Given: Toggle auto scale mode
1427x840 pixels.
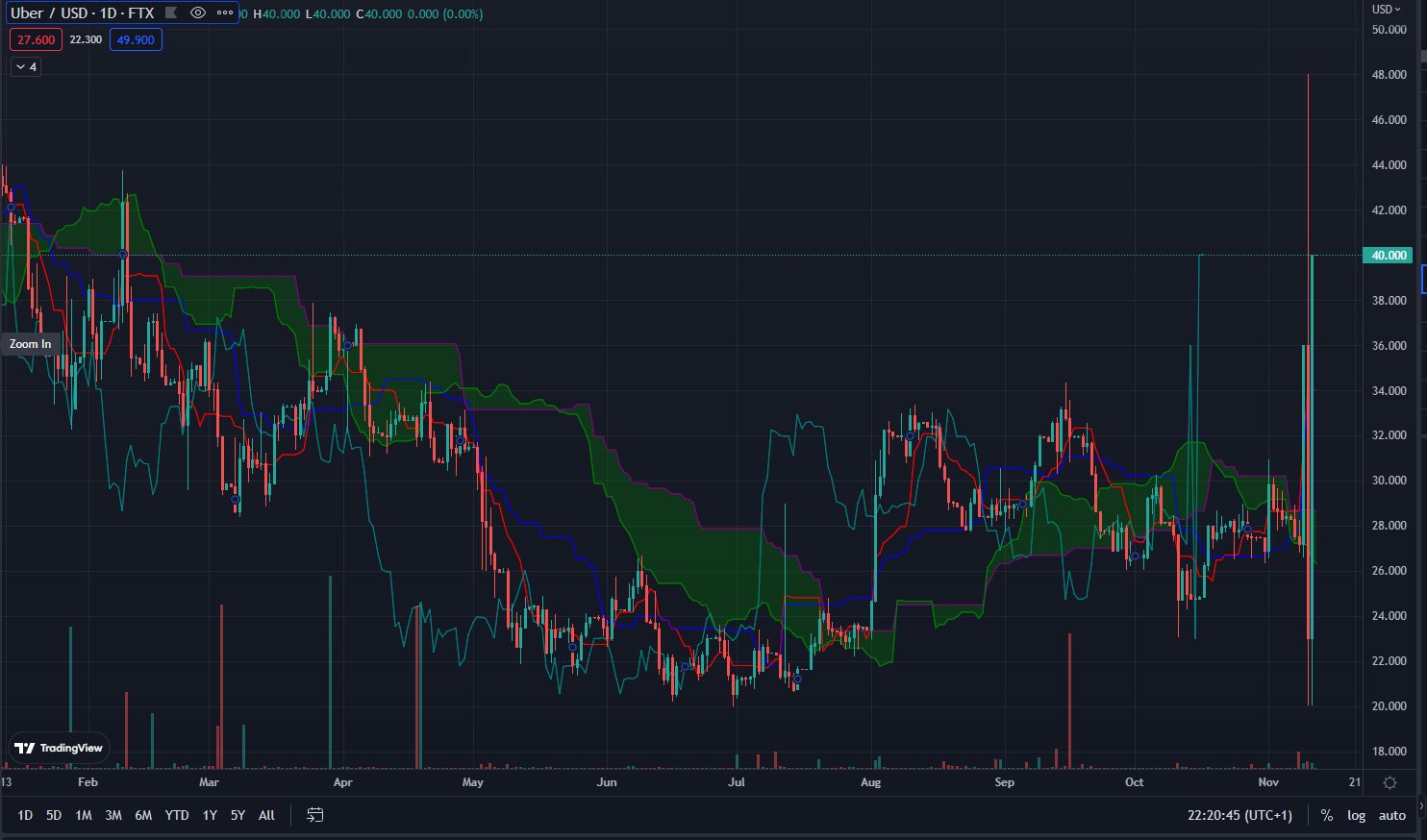Looking at the screenshot, I should click(x=1392, y=815).
